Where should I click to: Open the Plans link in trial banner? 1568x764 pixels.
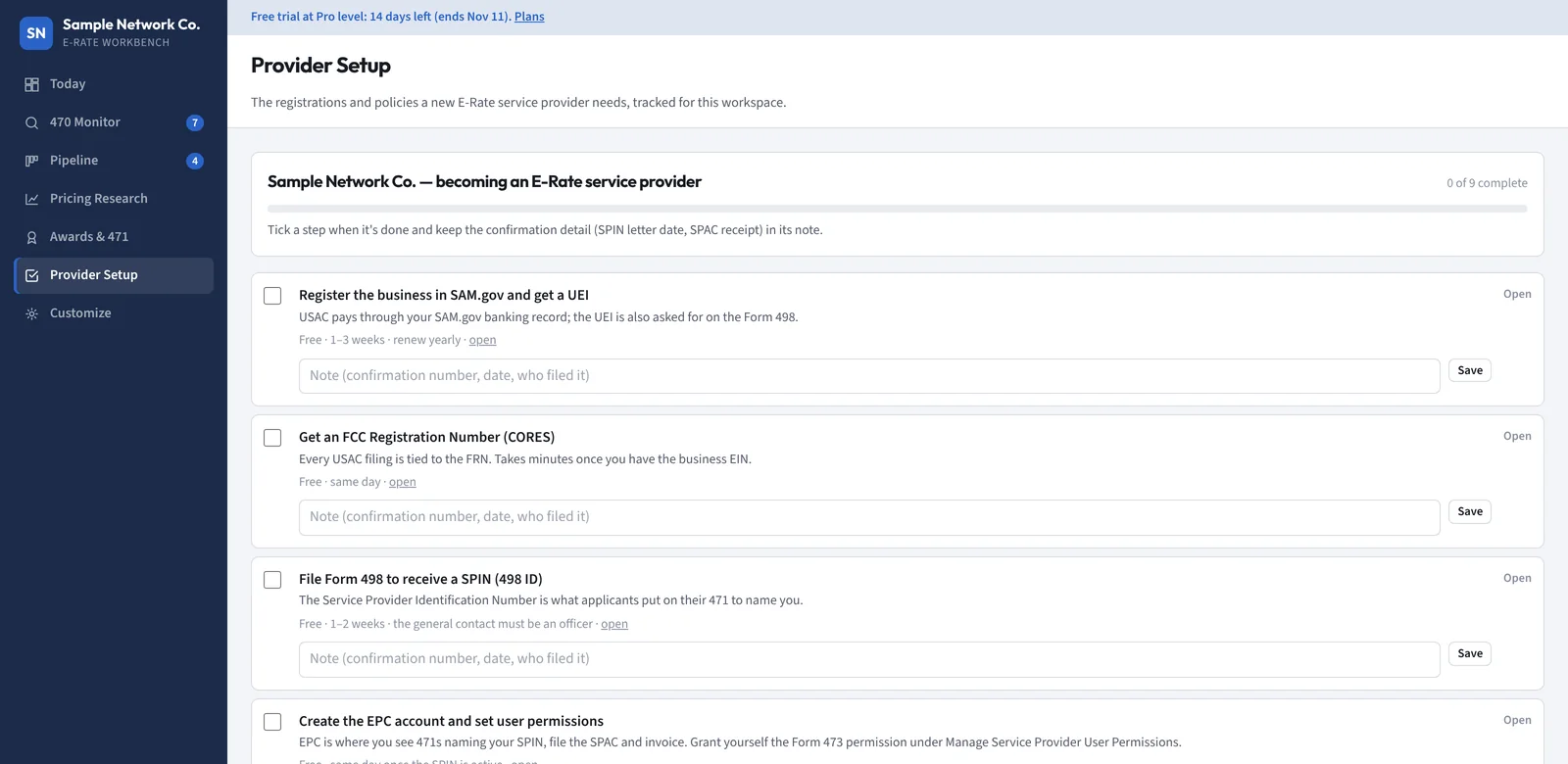[x=529, y=17]
